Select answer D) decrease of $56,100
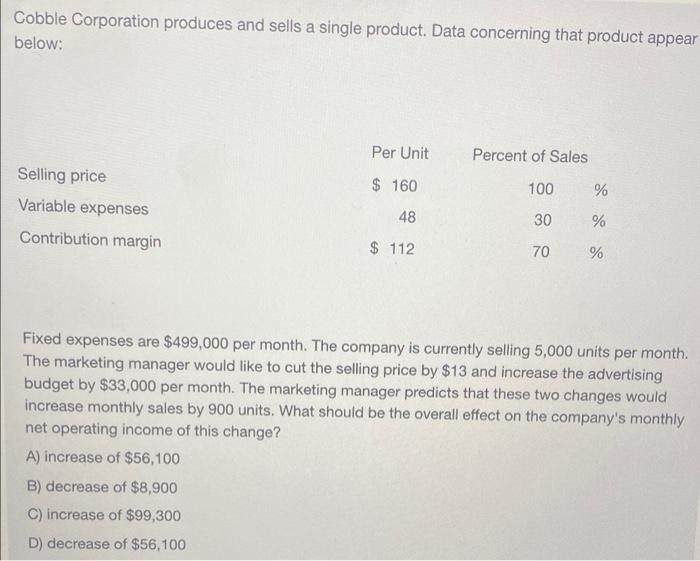The image size is (700, 561). 107,544
